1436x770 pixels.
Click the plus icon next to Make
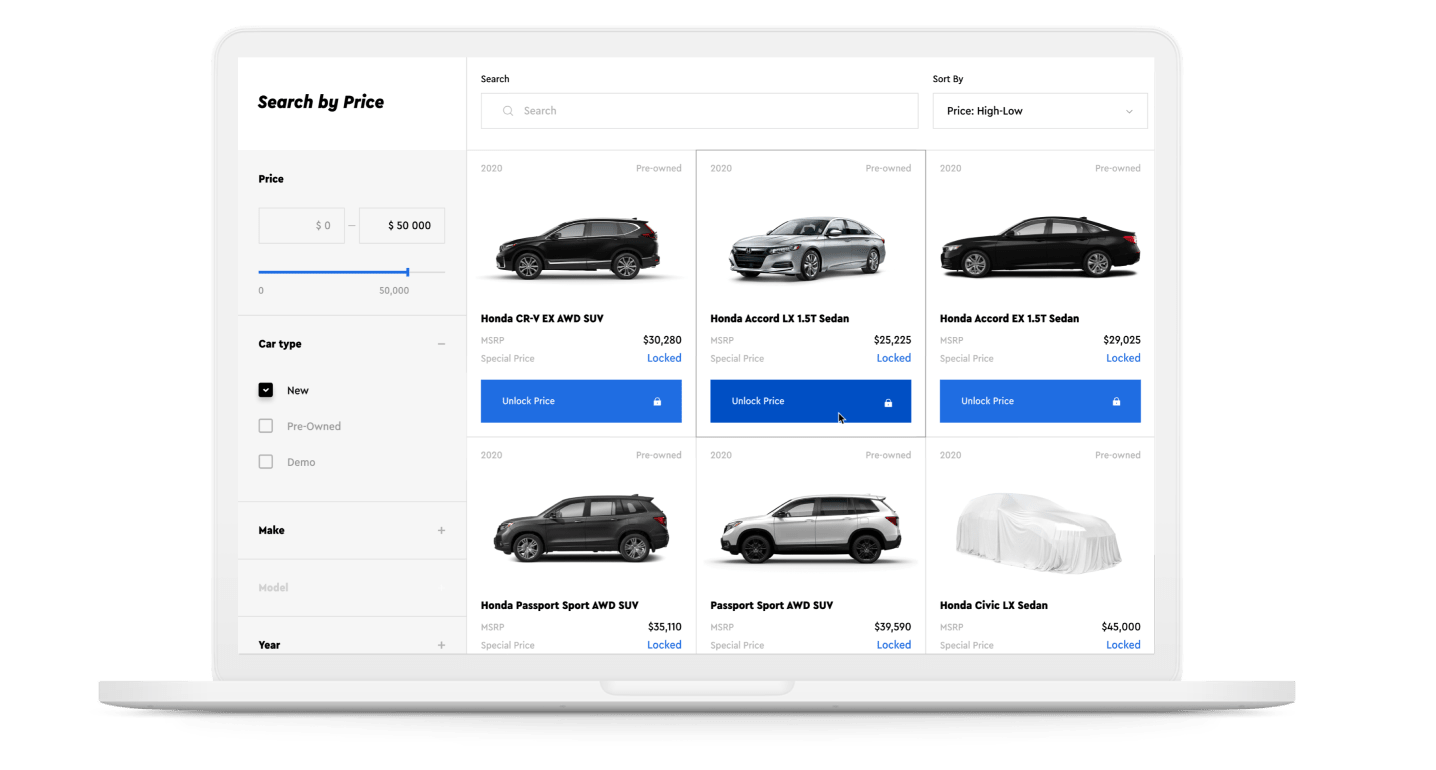441,530
